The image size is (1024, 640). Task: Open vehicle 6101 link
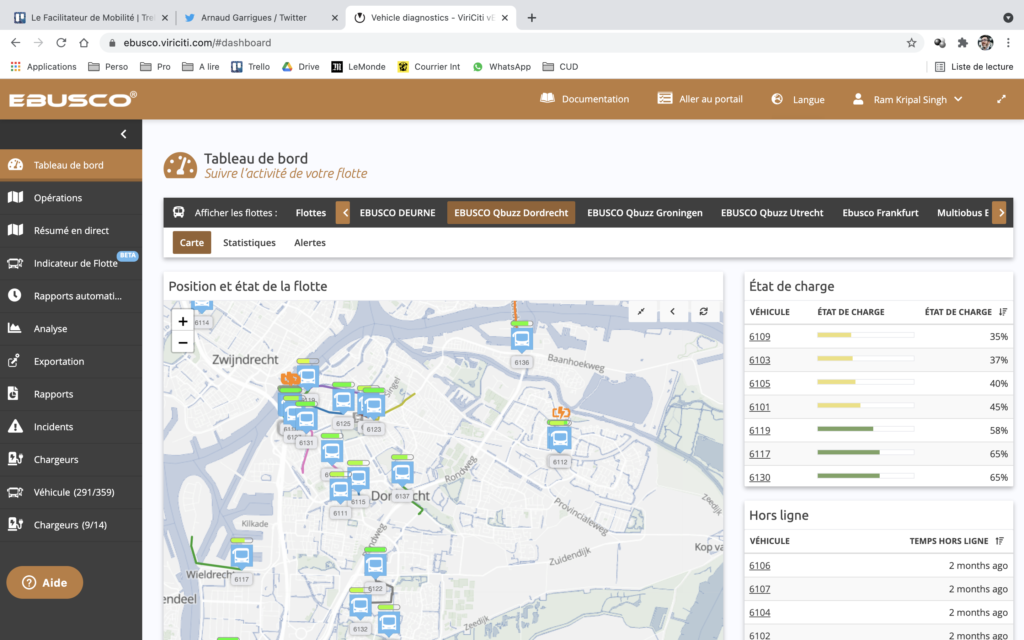760,407
